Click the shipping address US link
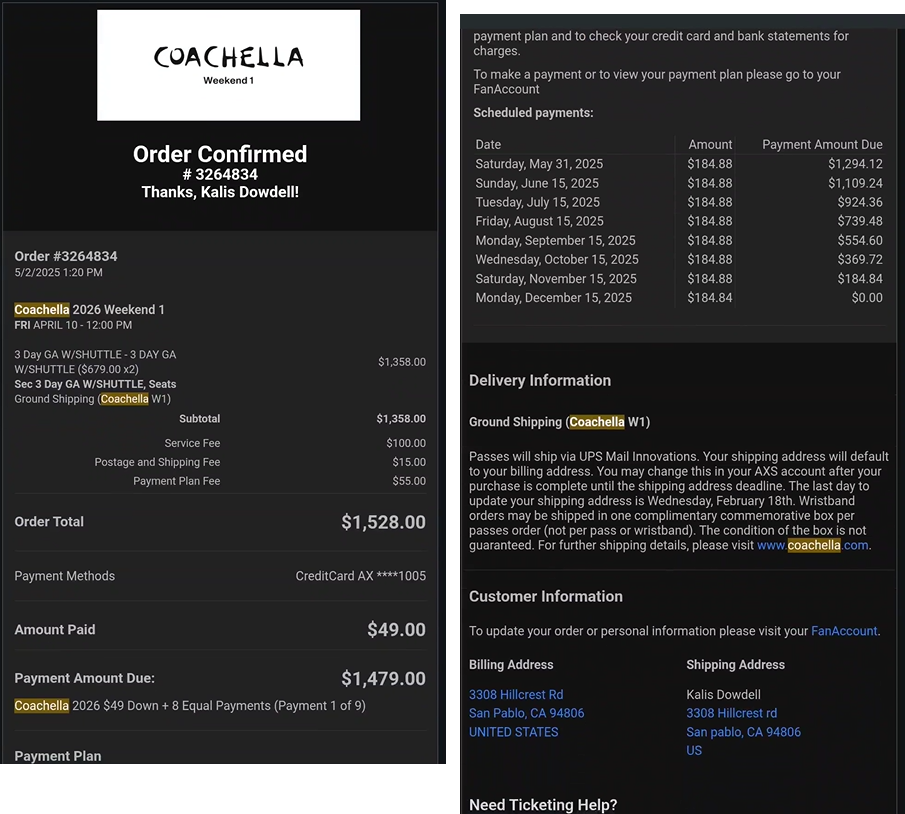The height and width of the screenshot is (814, 905). pos(694,750)
